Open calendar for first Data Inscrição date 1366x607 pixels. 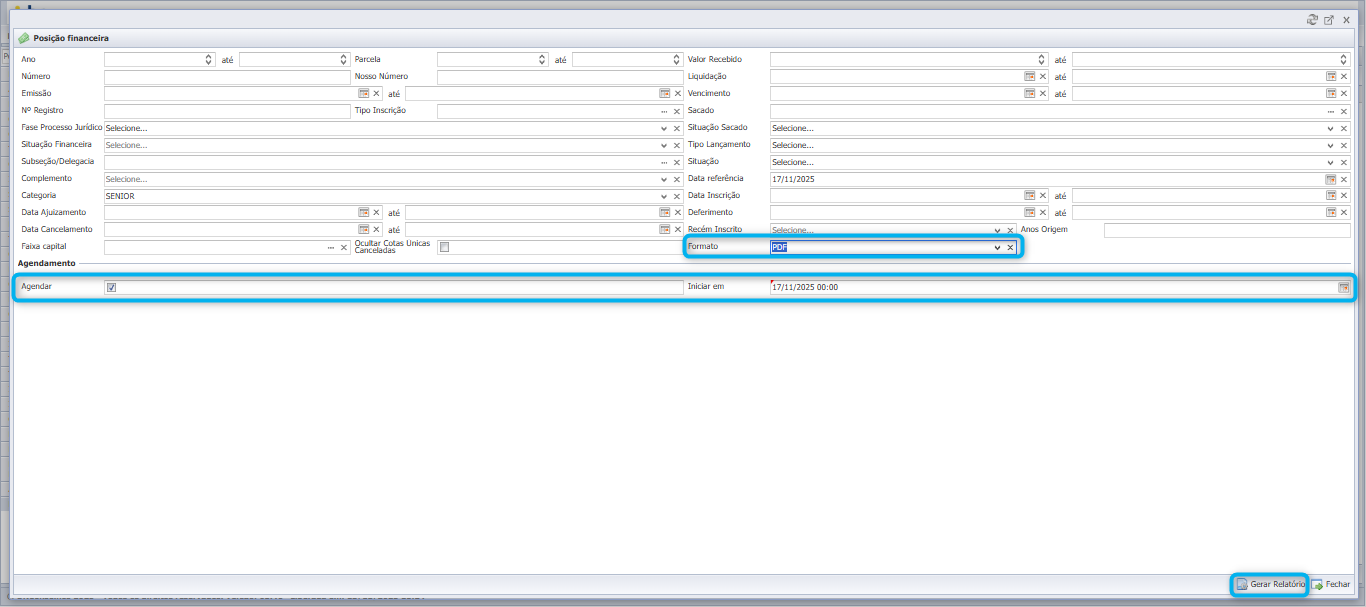tap(1030, 196)
